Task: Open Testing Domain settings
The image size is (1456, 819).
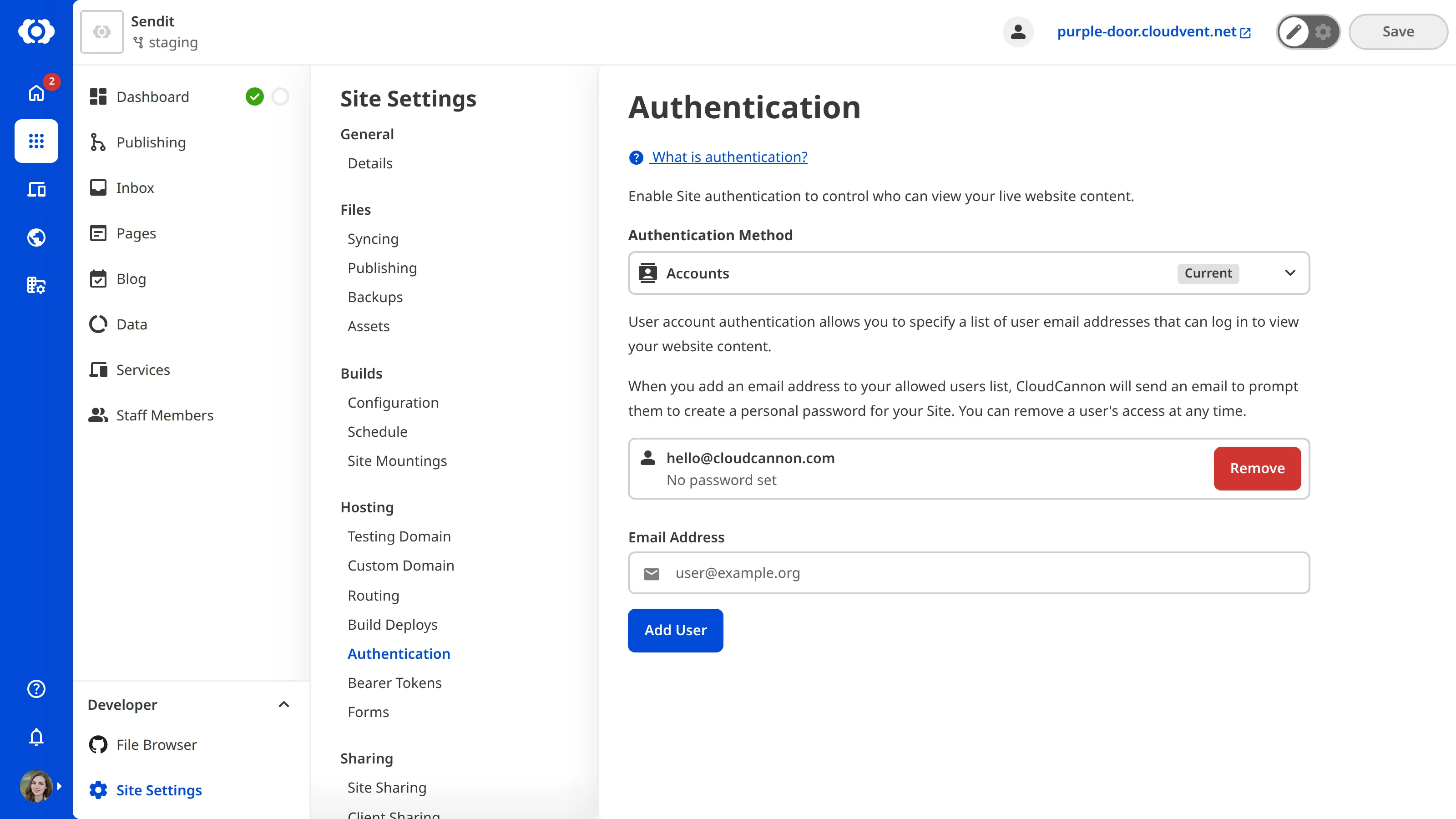Action: 399,536
